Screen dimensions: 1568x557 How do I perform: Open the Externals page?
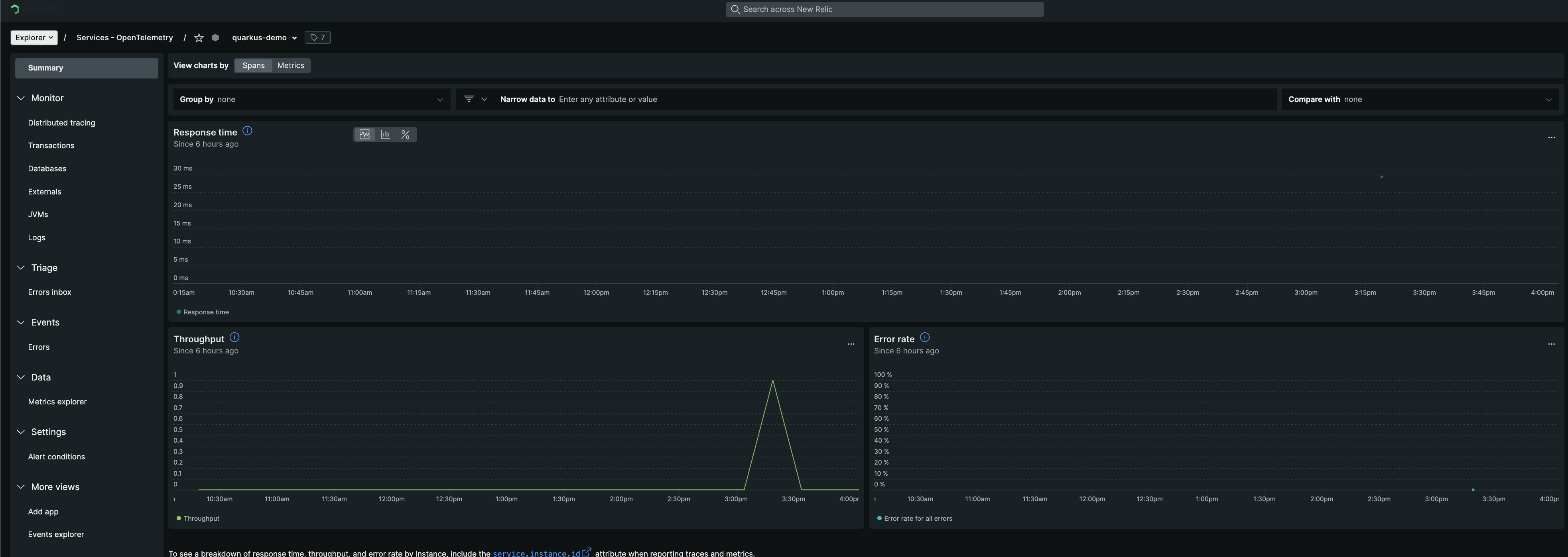tap(44, 192)
